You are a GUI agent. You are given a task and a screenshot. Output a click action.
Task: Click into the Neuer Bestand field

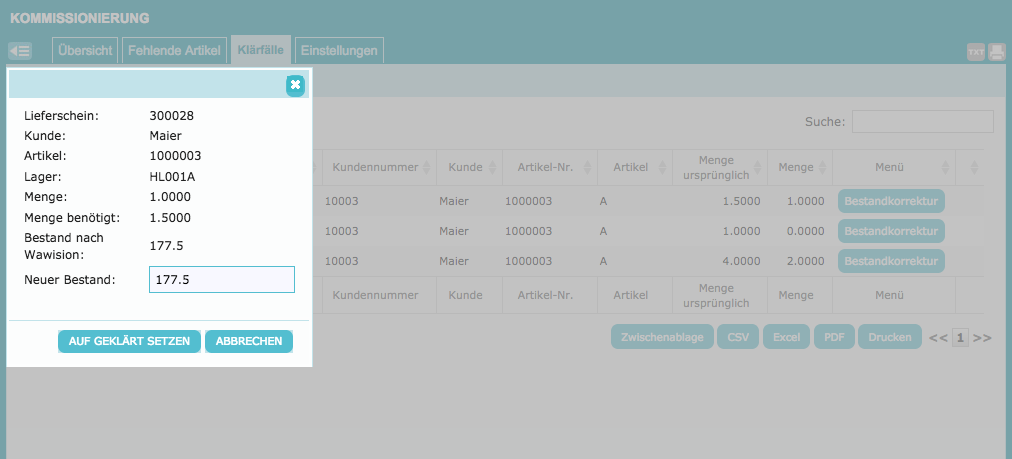point(221,280)
